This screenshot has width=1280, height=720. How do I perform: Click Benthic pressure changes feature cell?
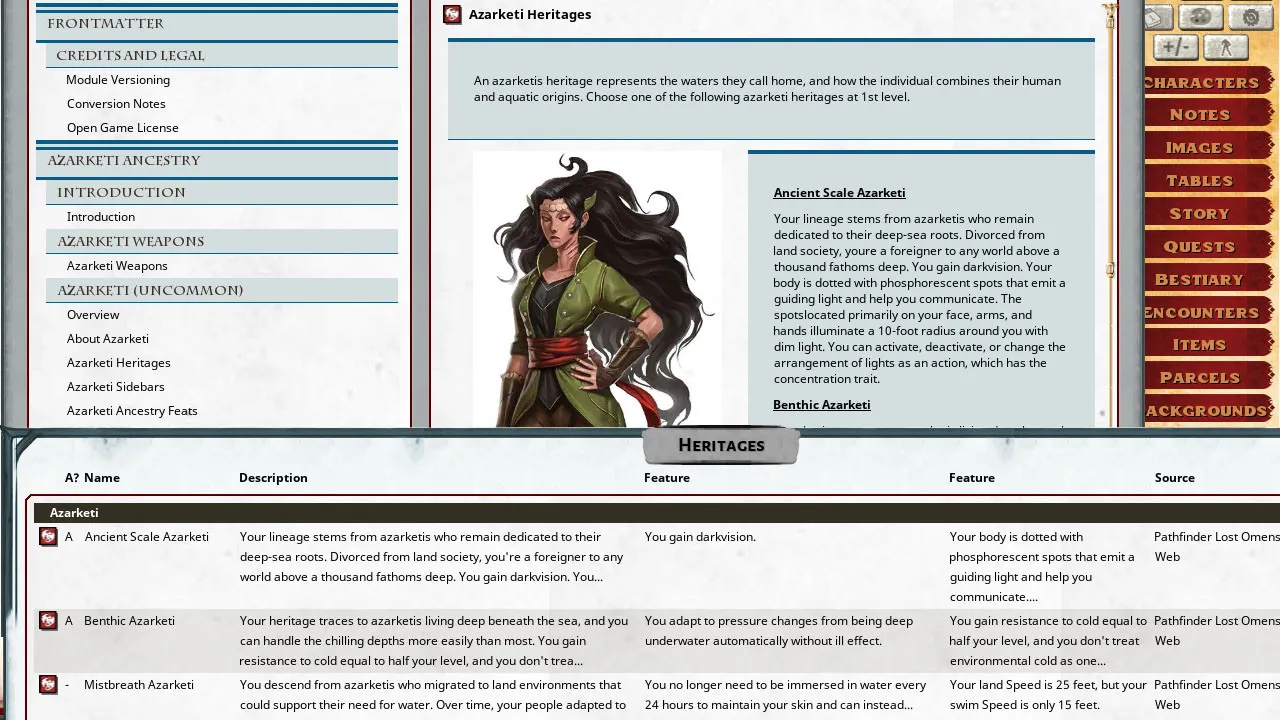pyautogui.click(x=780, y=631)
